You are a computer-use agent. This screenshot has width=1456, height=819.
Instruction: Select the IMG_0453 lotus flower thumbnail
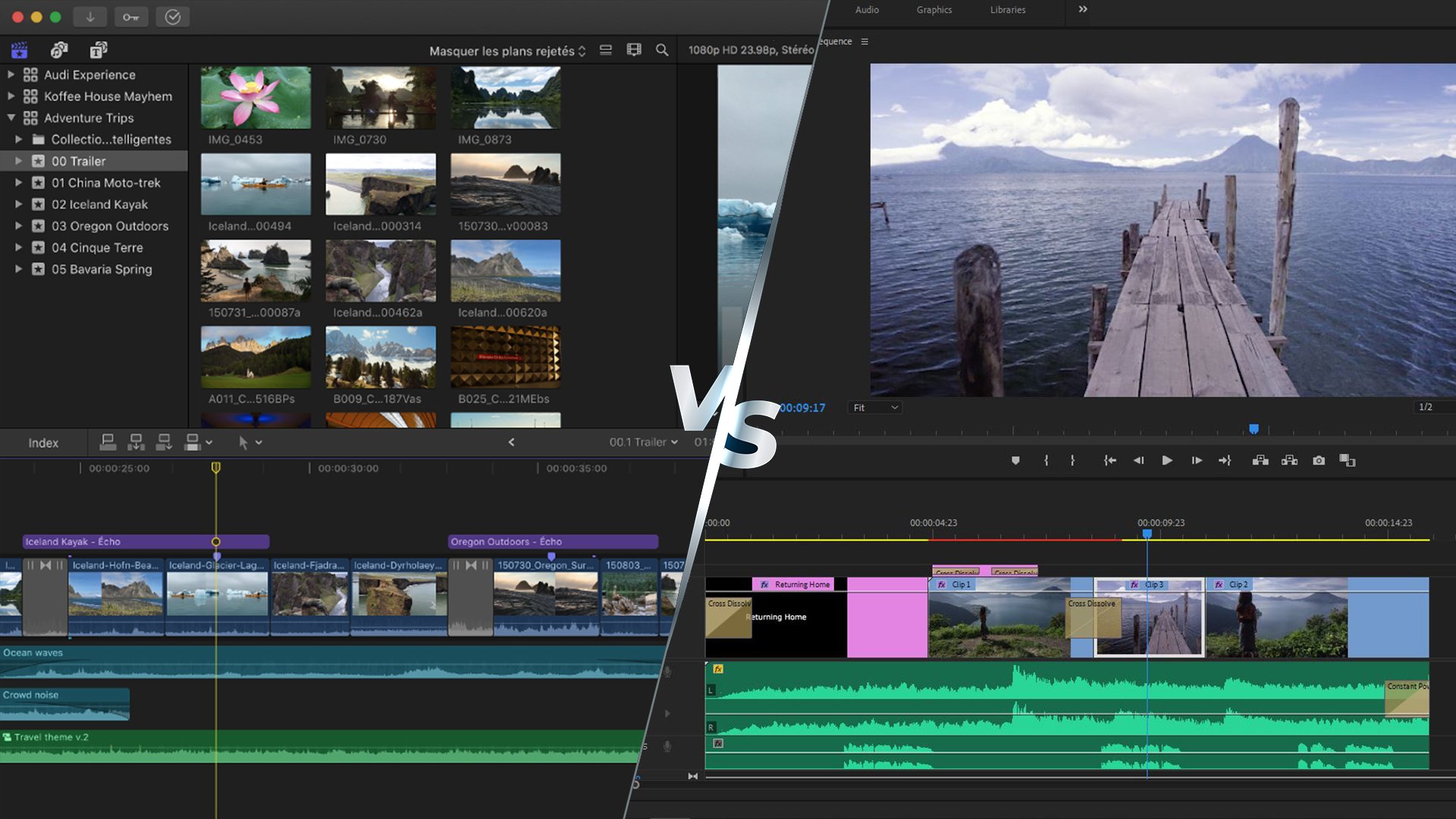pos(256,97)
